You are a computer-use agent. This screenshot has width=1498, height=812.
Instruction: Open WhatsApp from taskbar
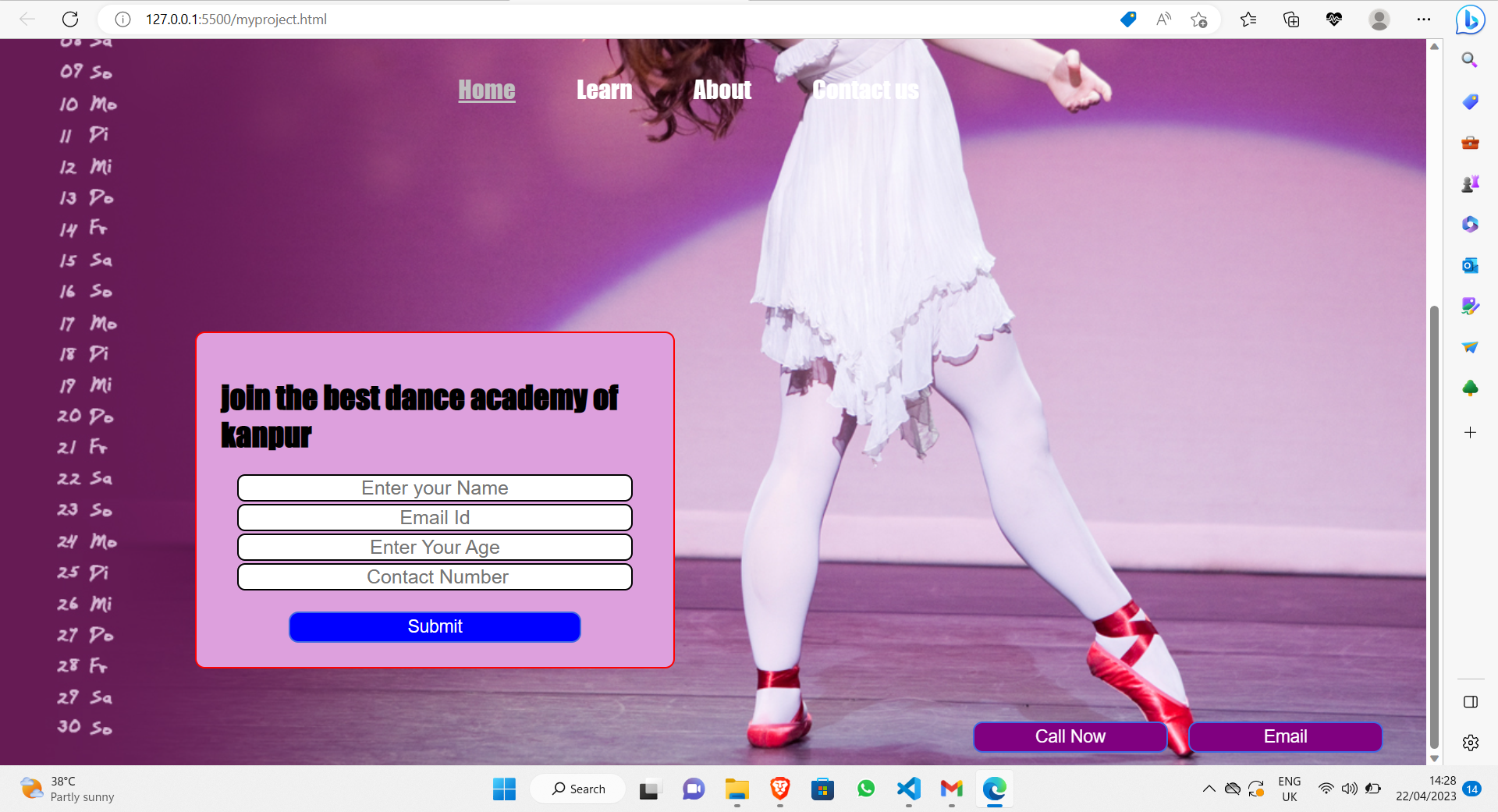coord(866,789)
